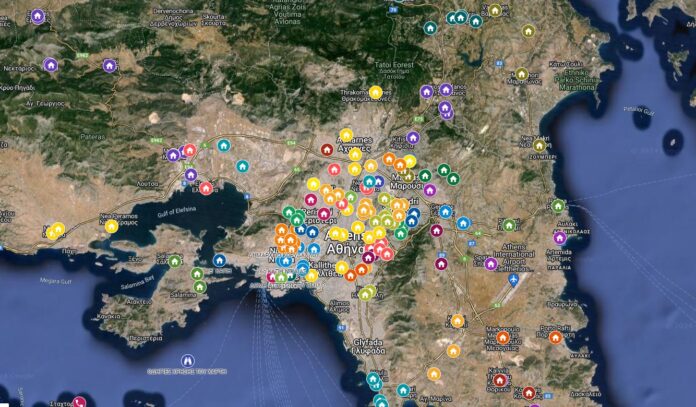Viewport: 696px width, 407px height.
Task: Click the purple house marker at Artemida
Action: click(x=560, y=238)
